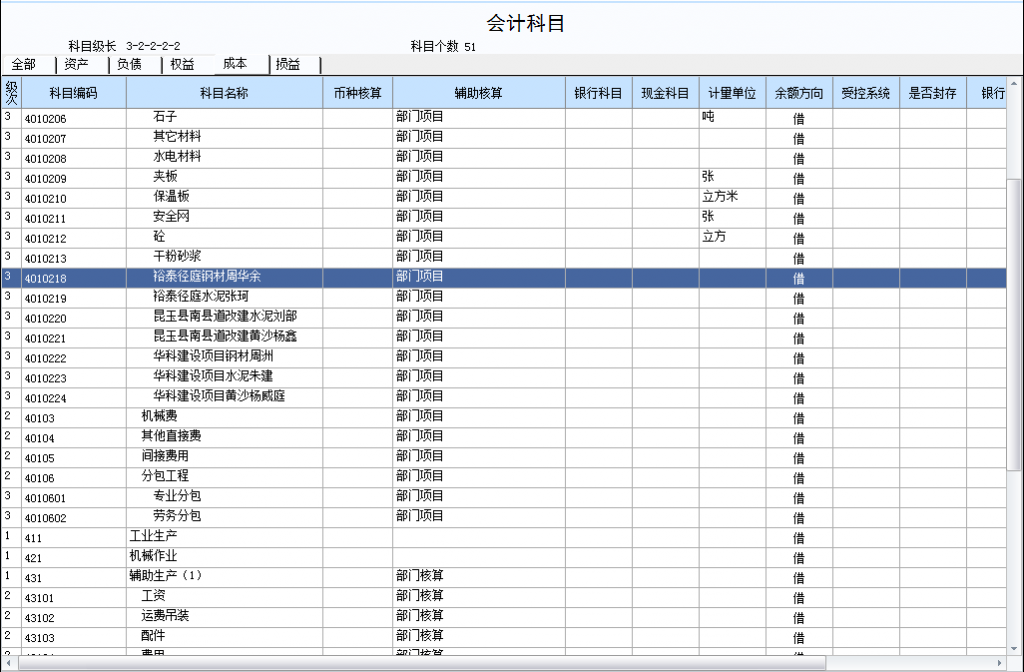Select the 保温板 account name
Screen dimensions: 1024x672
(x=171, y=197)
